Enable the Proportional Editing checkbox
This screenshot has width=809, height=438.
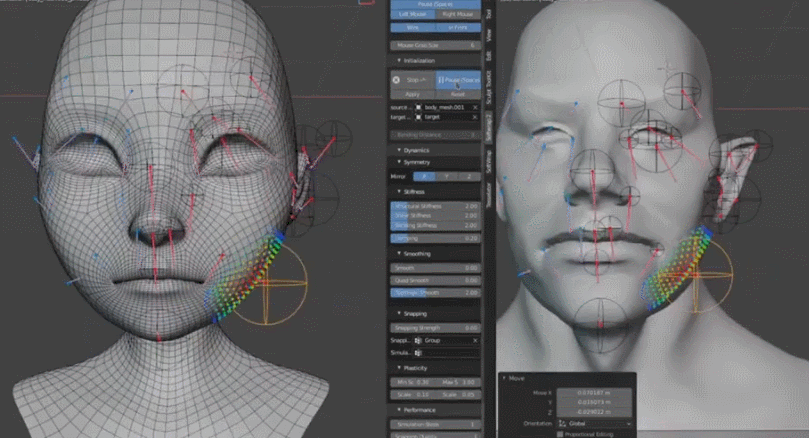[560, 434]
